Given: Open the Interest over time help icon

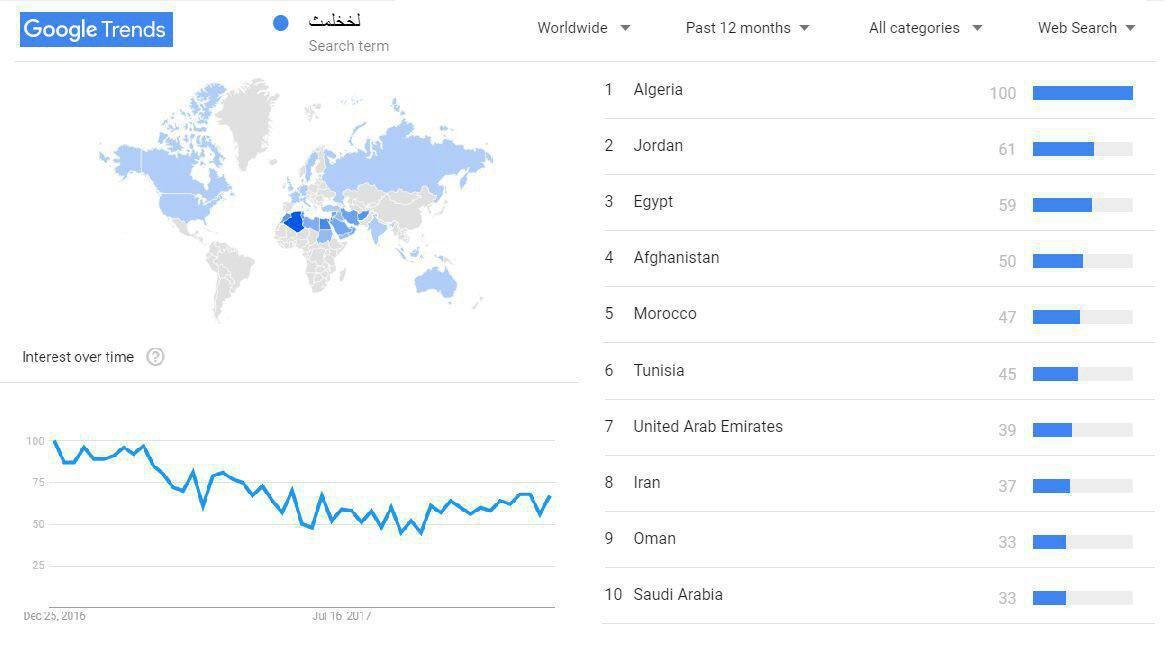Looking at the screenshot, I should coord(155,357).
